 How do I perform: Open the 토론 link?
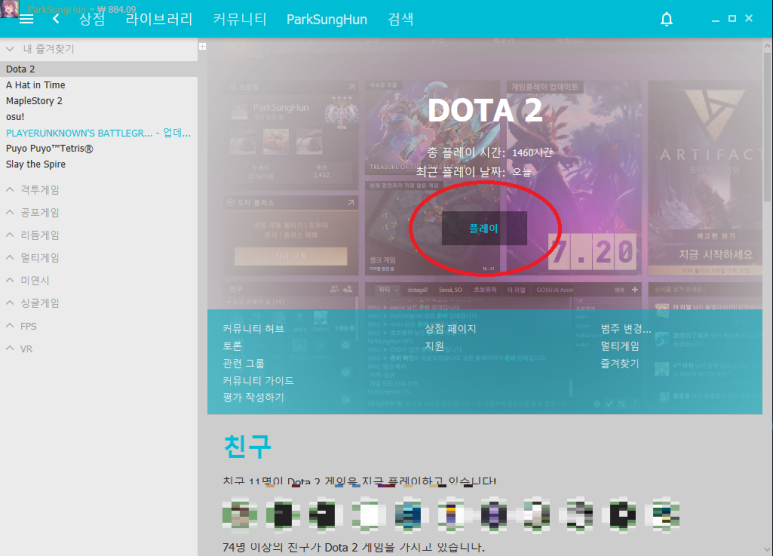[232, 346]
